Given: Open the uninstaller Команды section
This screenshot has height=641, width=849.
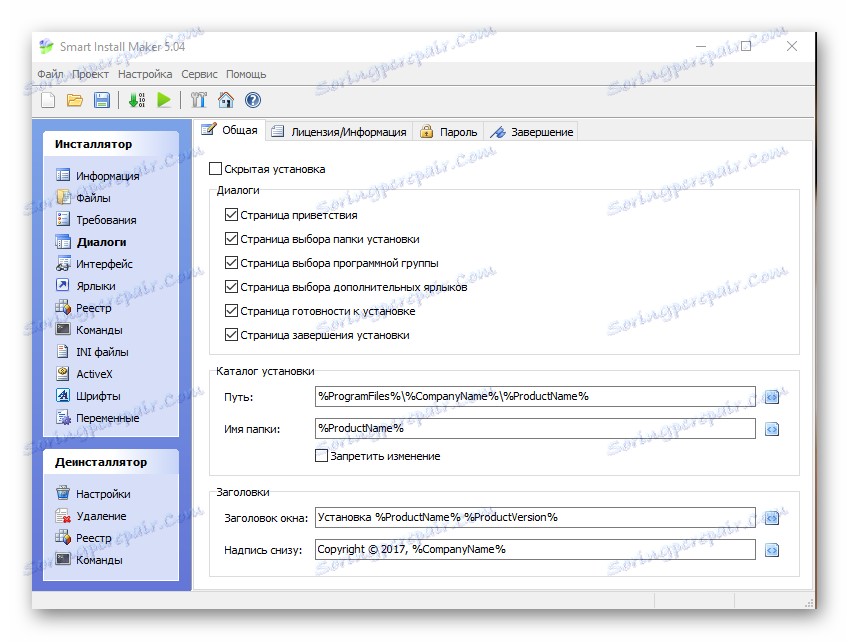Looking at the screenshot, I should coord(89,560).
